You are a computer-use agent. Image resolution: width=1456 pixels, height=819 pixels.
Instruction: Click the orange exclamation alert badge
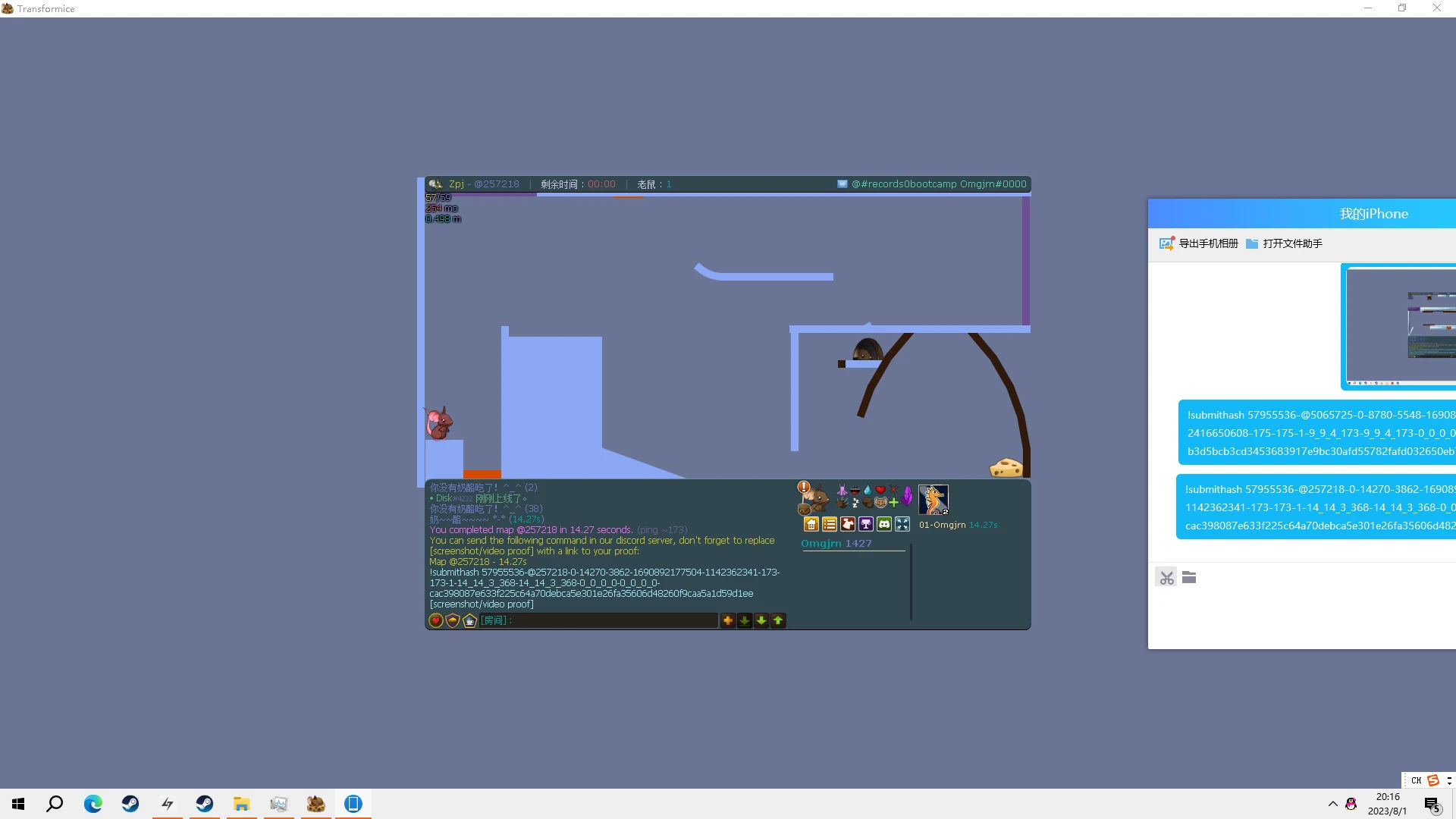pos(804,487)
